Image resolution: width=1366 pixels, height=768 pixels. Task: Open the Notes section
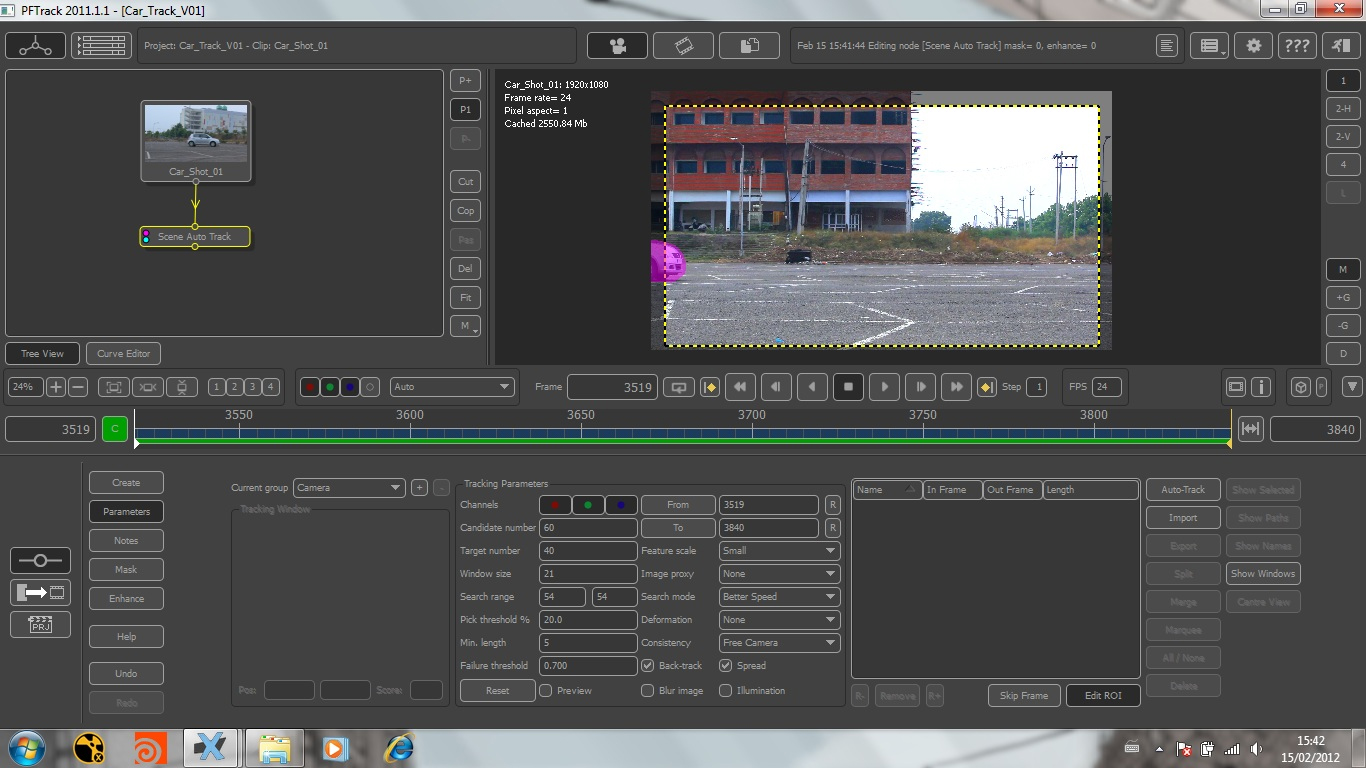[126, 540]
